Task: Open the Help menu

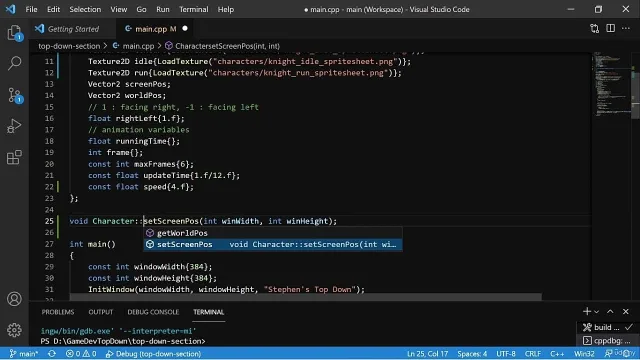Action: pyautogui.click(x=226, y=9)
